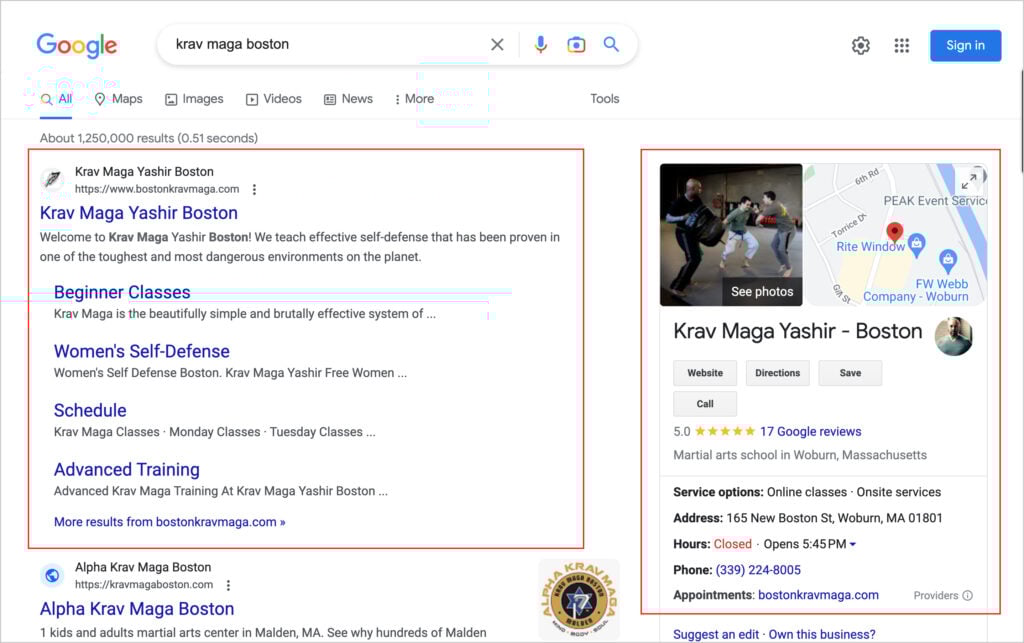Click the Call button
The height and width of the screenshot is (643, 1024).
tap(705, 404)
